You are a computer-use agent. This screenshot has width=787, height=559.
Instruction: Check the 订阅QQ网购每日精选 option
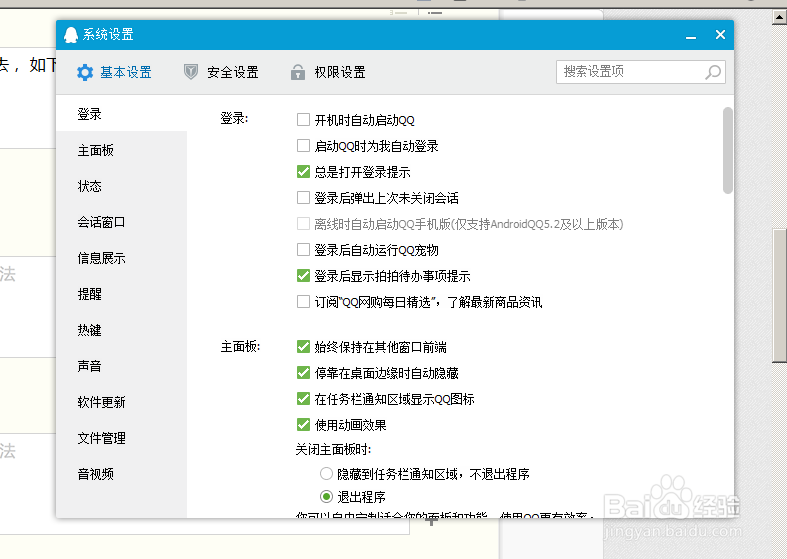tap(303, 302)
